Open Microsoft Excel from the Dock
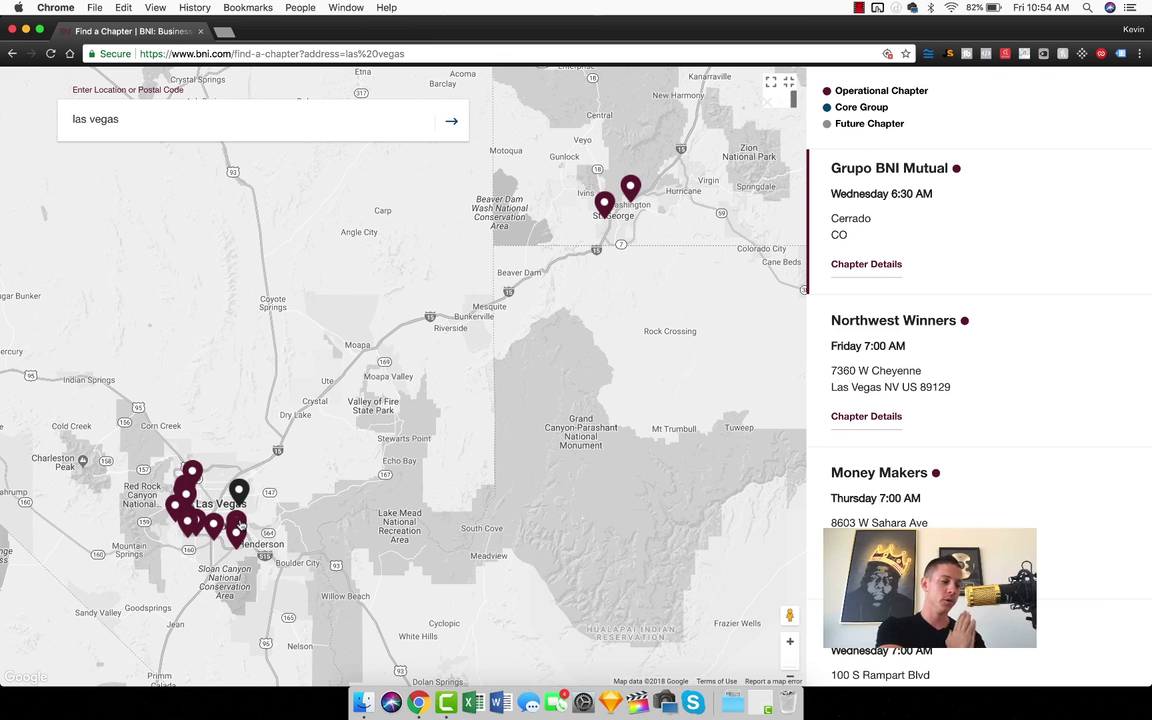This screenshot has height=720, width=1152. [473, 702]
